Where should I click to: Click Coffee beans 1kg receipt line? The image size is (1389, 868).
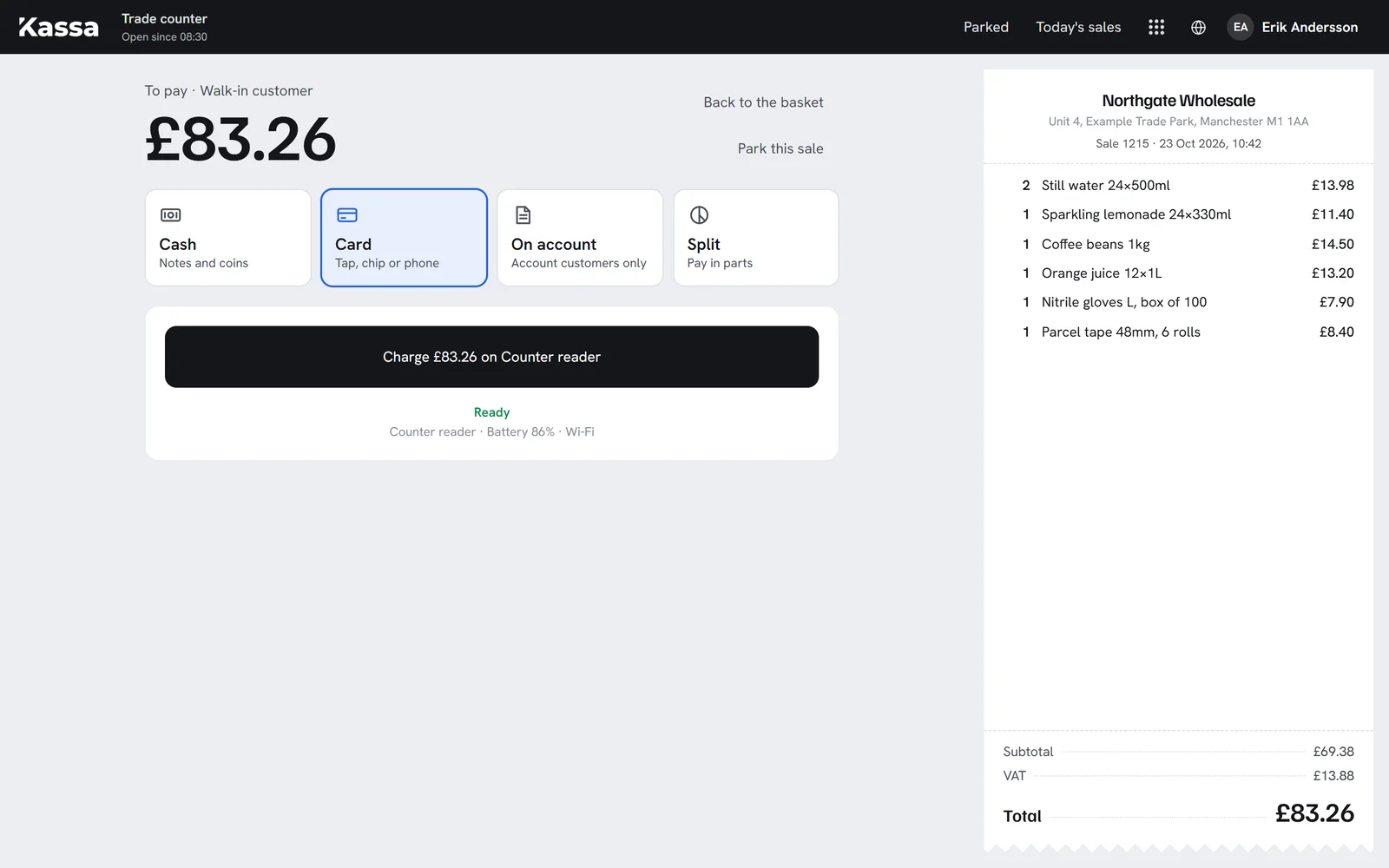pos(1188,244)
